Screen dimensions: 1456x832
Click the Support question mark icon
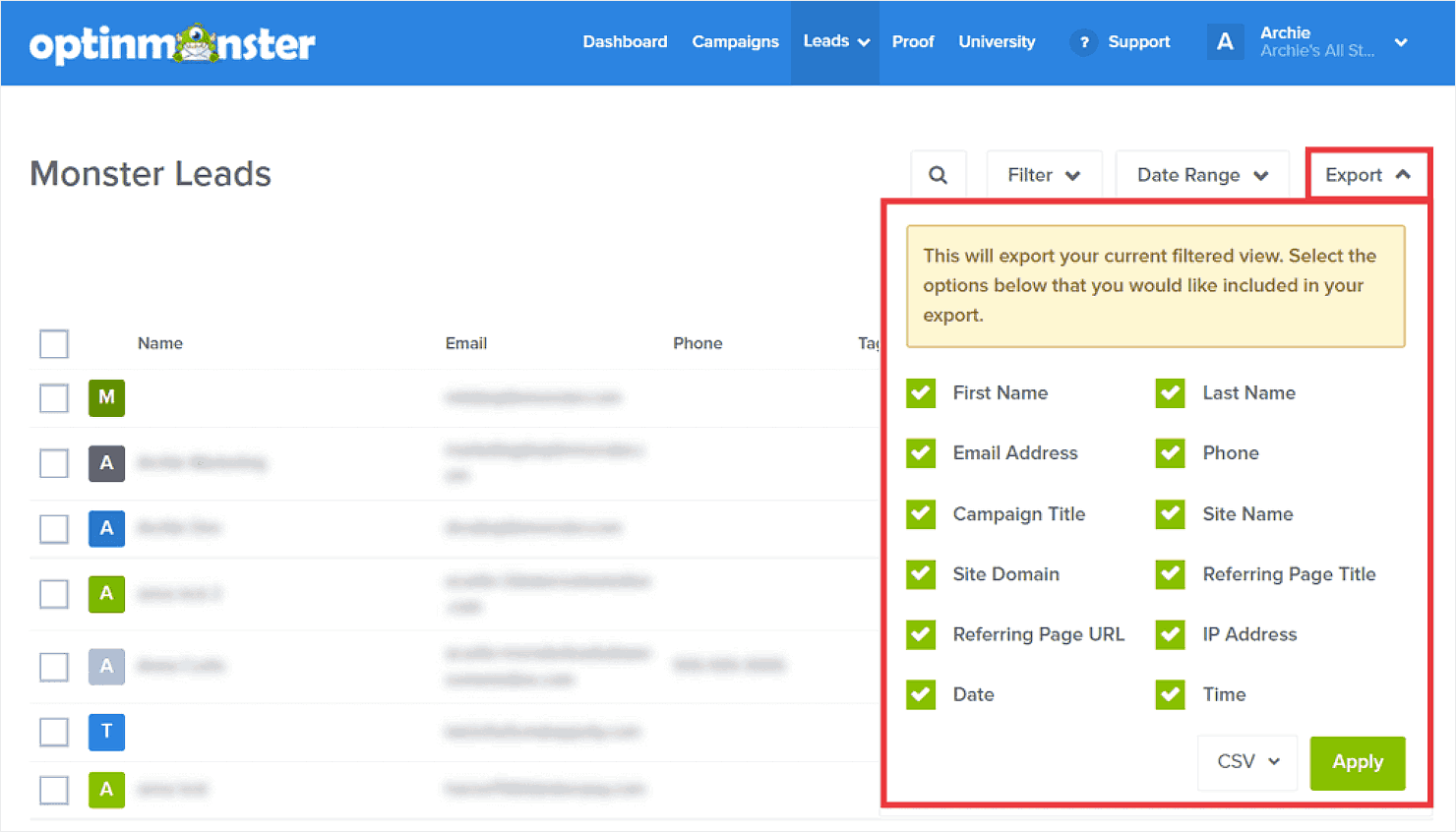tap(1083, 42)
